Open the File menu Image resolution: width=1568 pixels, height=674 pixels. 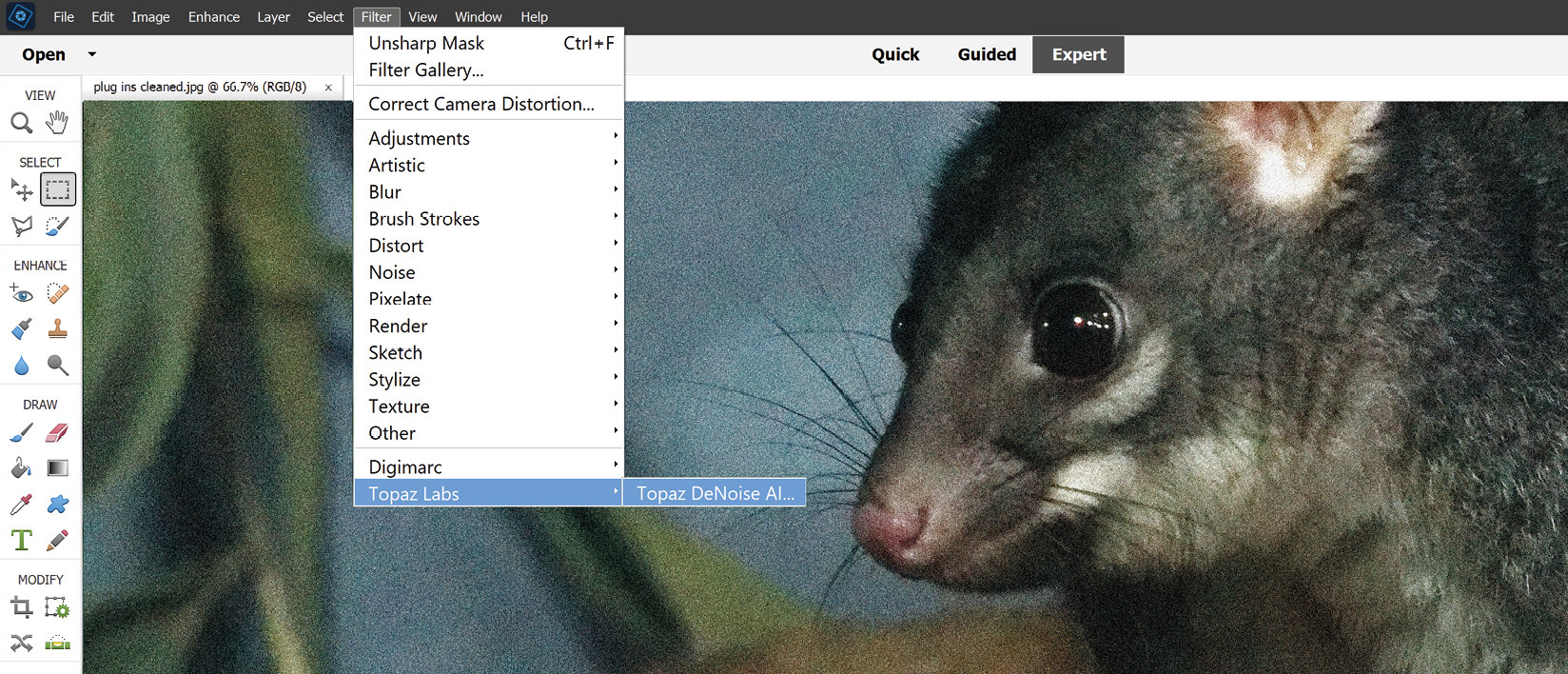(64, 17)
